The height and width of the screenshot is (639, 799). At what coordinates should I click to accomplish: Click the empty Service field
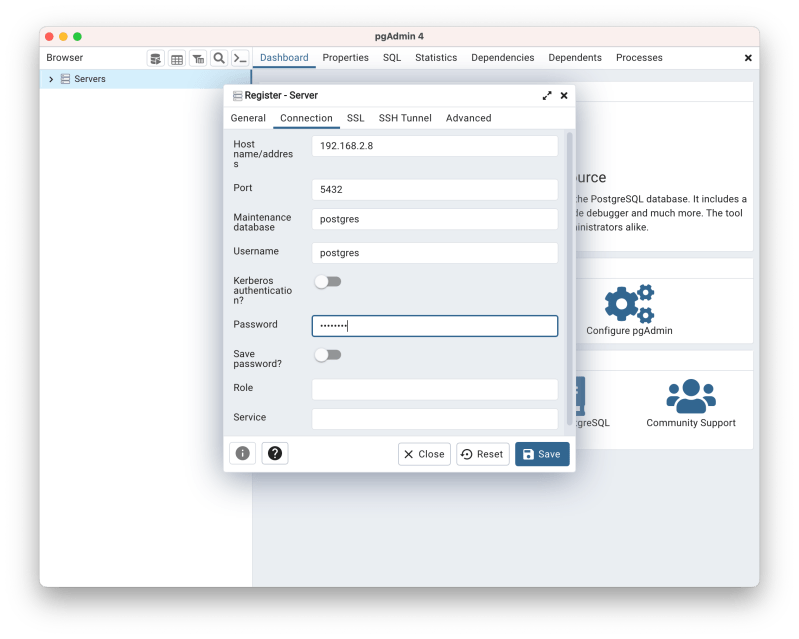(x=435, y=419)
